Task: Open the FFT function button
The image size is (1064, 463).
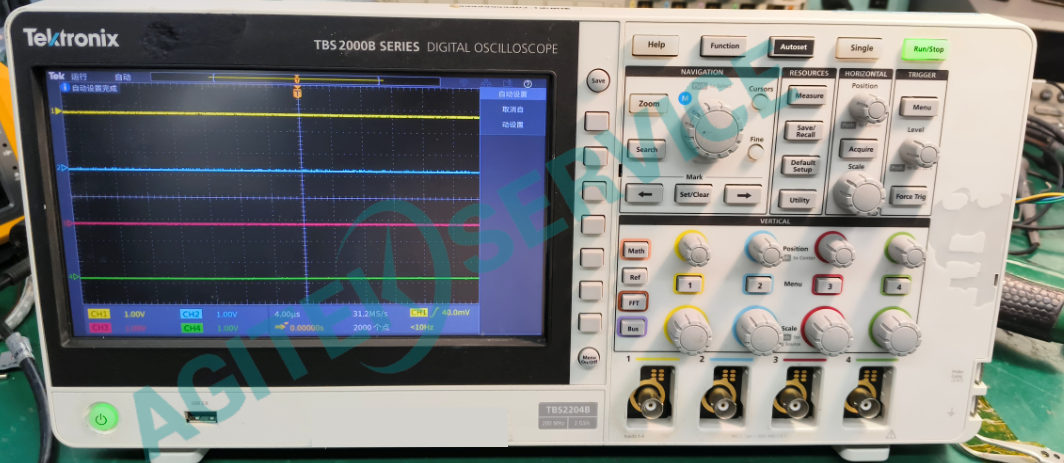Action: [x=633, y=301]
